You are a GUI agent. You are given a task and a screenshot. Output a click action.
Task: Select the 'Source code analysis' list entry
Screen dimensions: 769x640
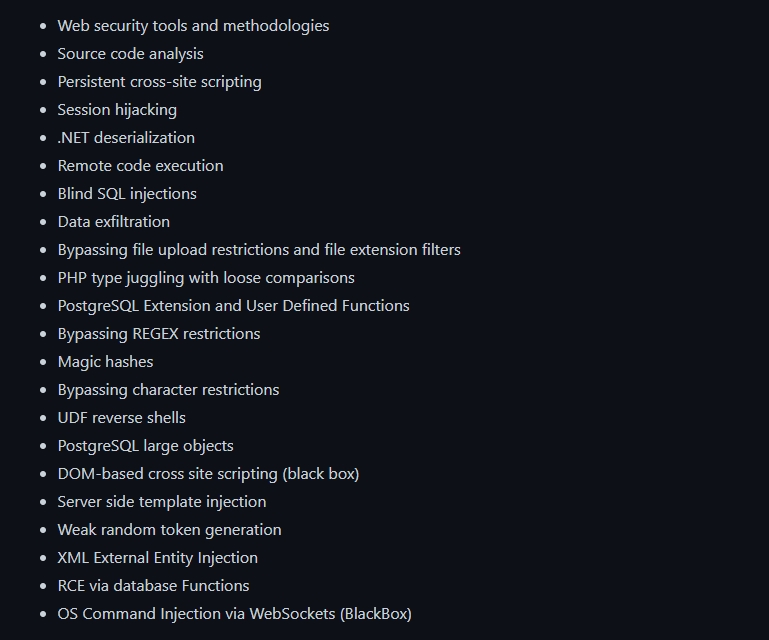[130, 54]
